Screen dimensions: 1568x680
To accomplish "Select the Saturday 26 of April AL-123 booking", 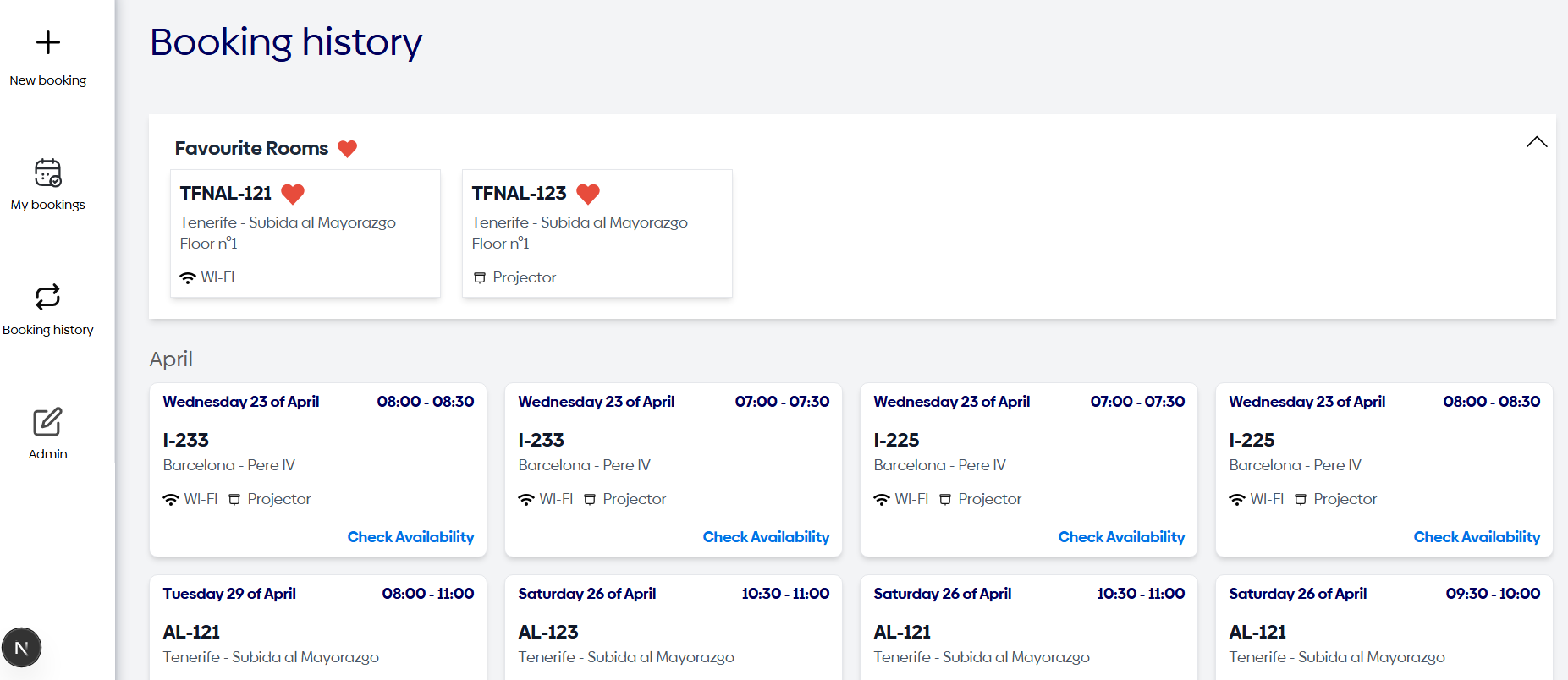I will click(x=673, y=630).
